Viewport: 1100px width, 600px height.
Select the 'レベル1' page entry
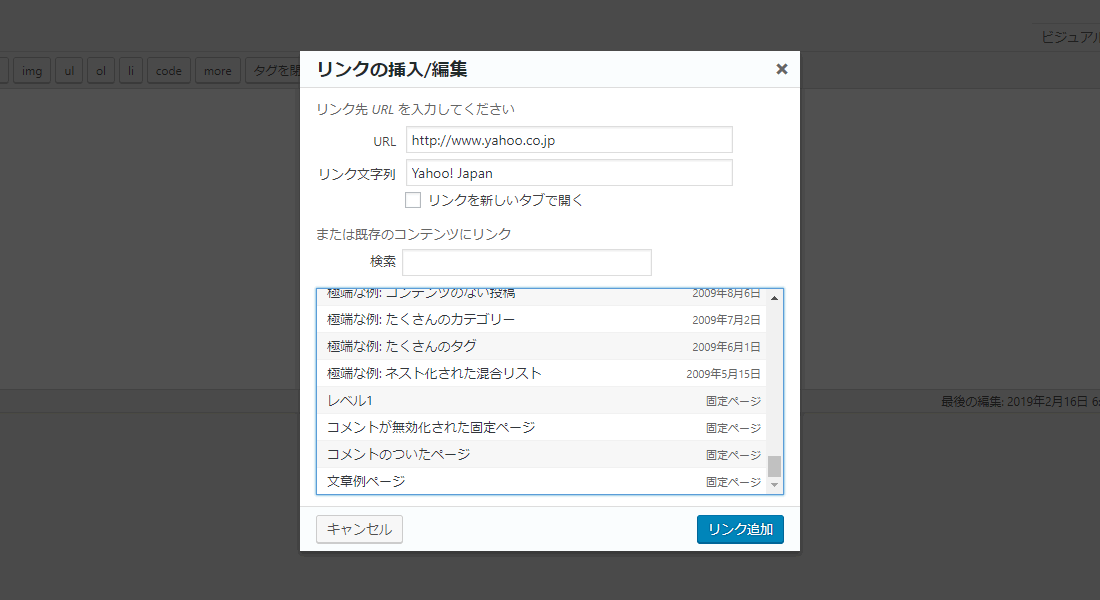540,401
